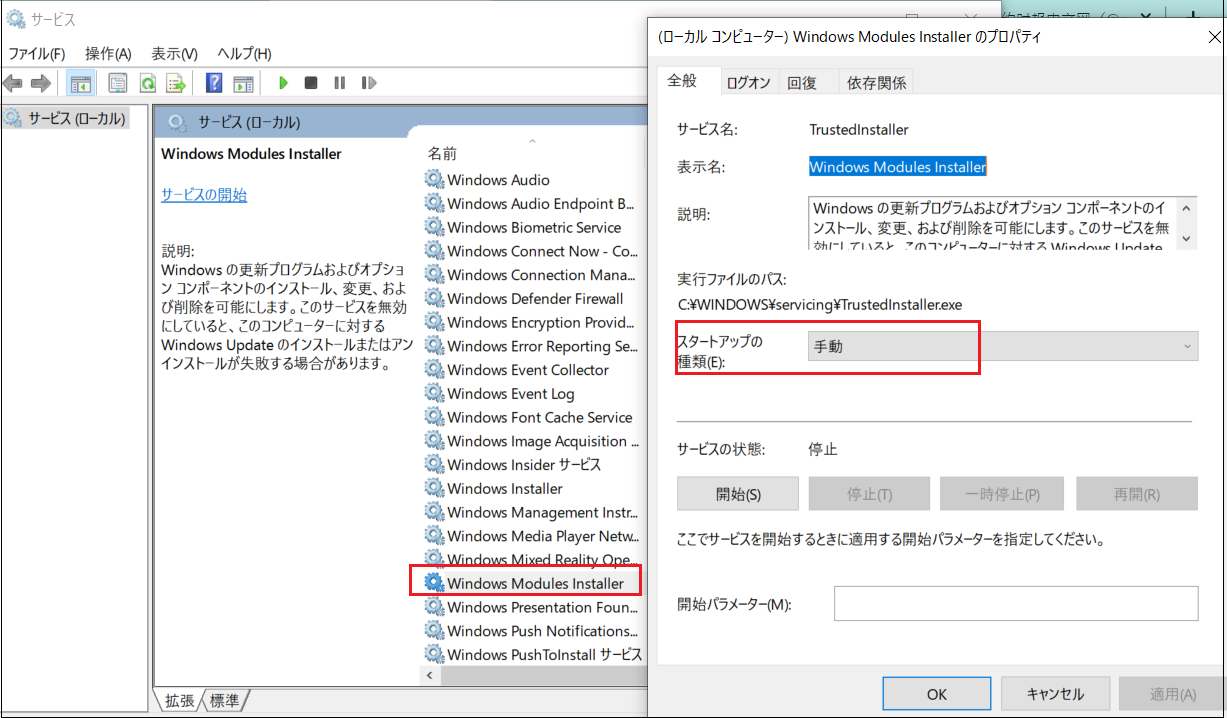Open Help with the blue question mark icon

(214, 83)
